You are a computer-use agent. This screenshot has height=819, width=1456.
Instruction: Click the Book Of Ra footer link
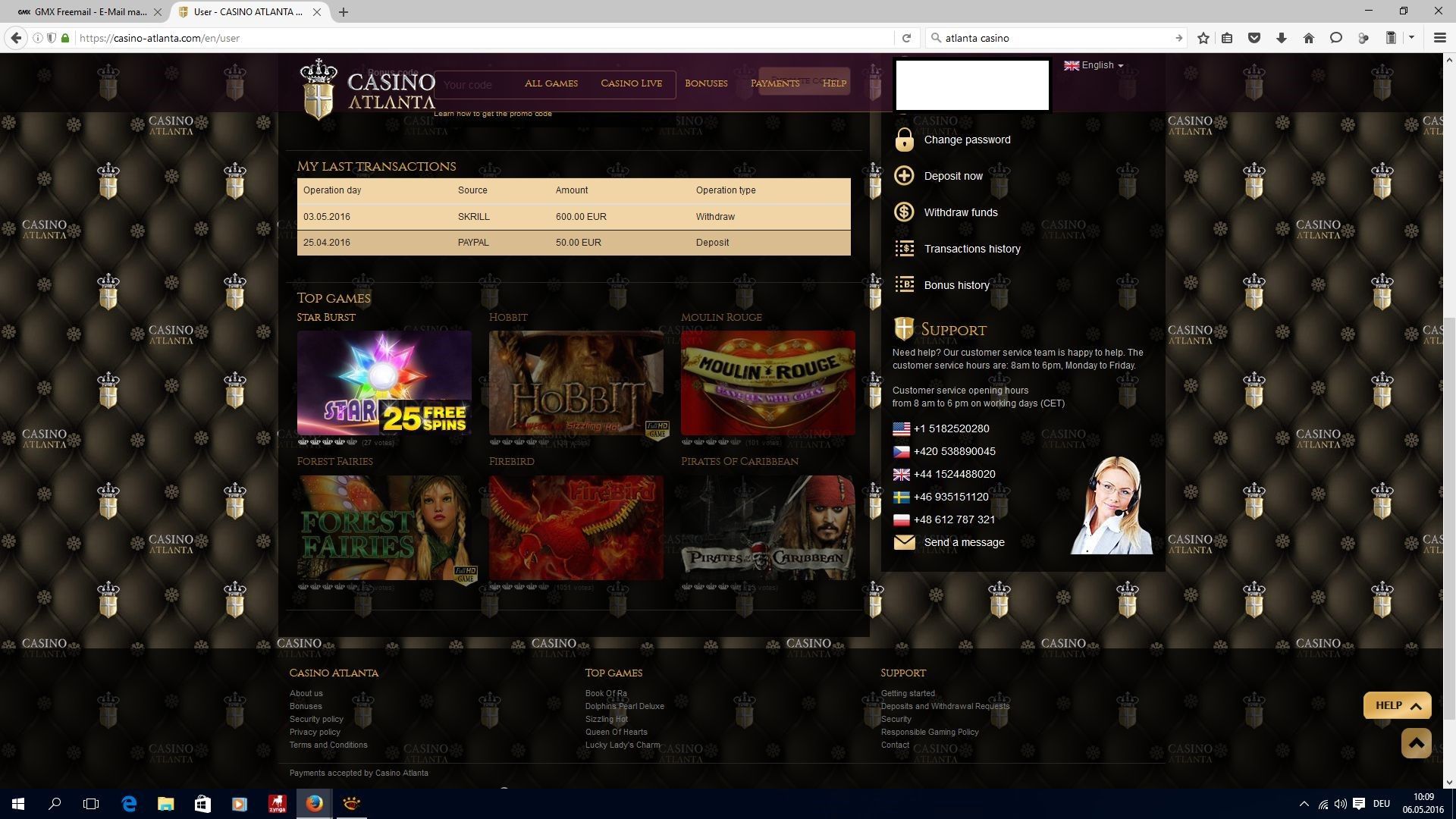606,693
